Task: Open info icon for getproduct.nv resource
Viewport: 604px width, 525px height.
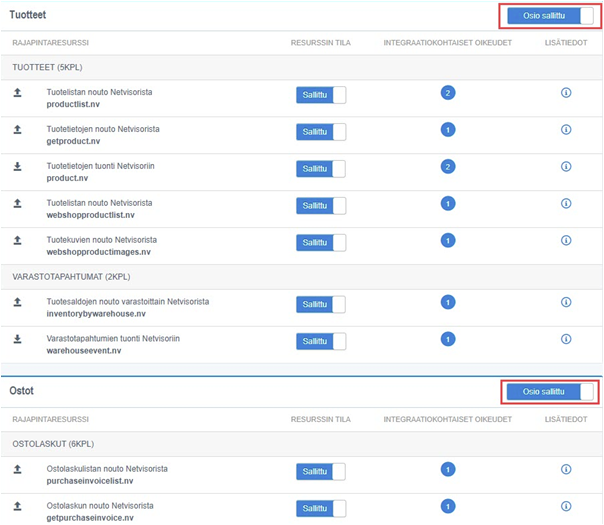Action: (565, 130)
